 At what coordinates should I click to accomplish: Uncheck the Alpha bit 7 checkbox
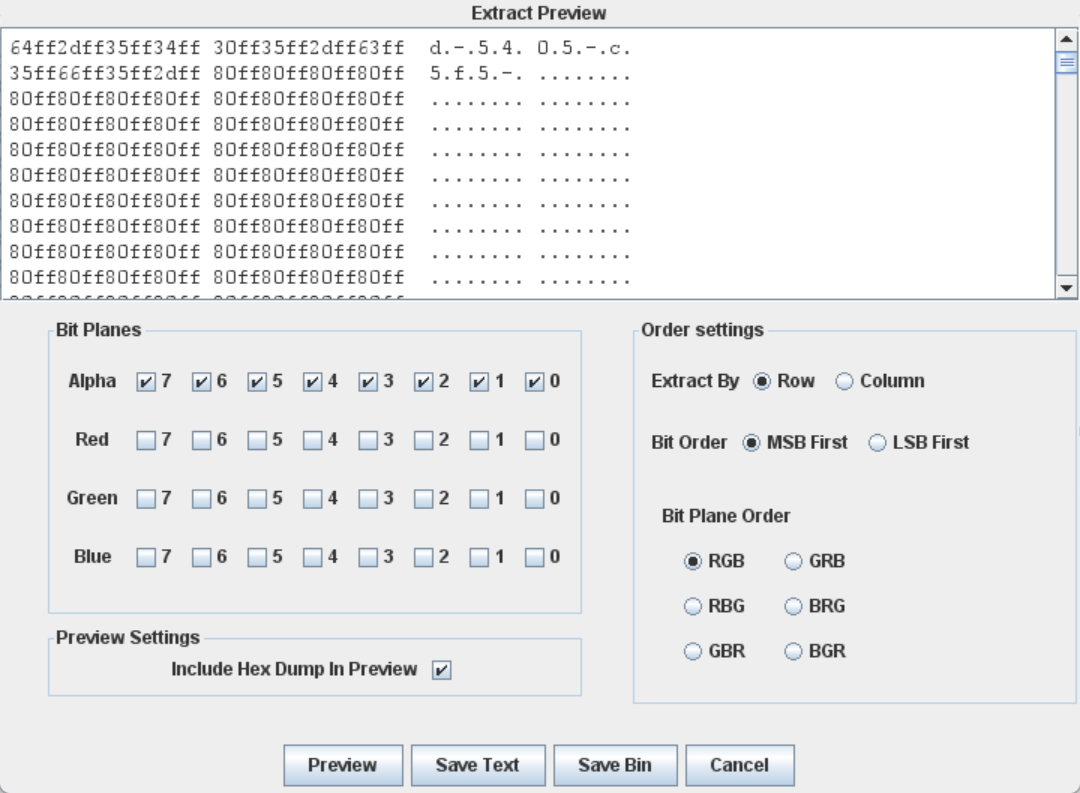point(147,382)
